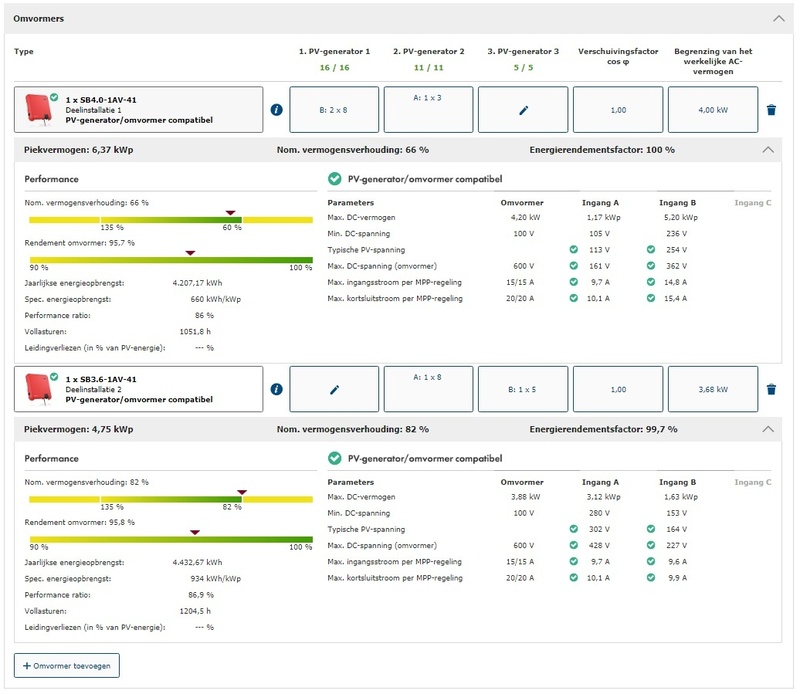This screenshot has width=800, height=694.
Task: Edit PV-generator 3 pencil for SB4.0 inverter
Action: click(x=523, y=110)
